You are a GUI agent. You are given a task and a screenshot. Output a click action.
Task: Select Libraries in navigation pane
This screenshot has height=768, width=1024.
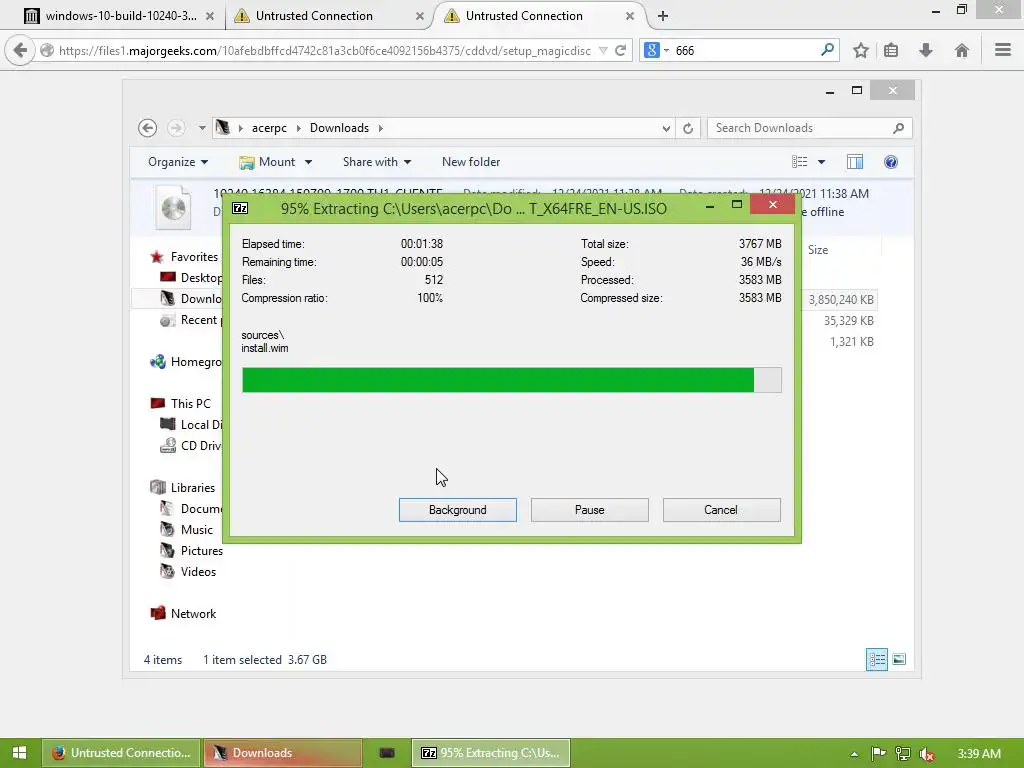[x=184, y=488]
